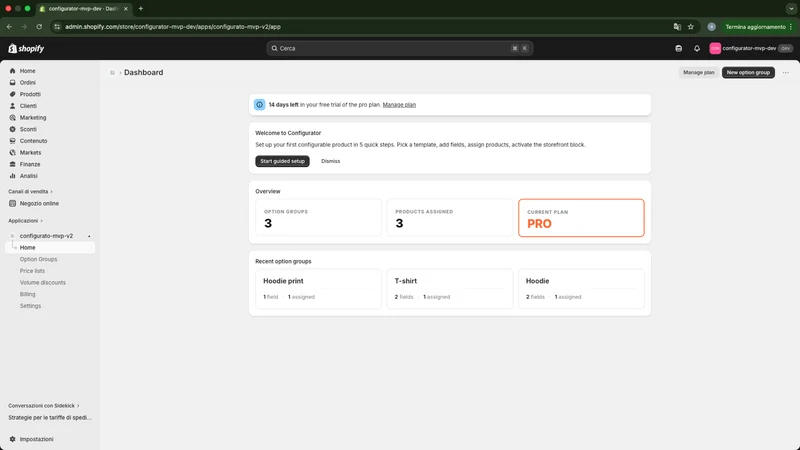The height and width of the screenshot is (450, 800).
Task: Click the Finanze bank icon
Action: 13,164
